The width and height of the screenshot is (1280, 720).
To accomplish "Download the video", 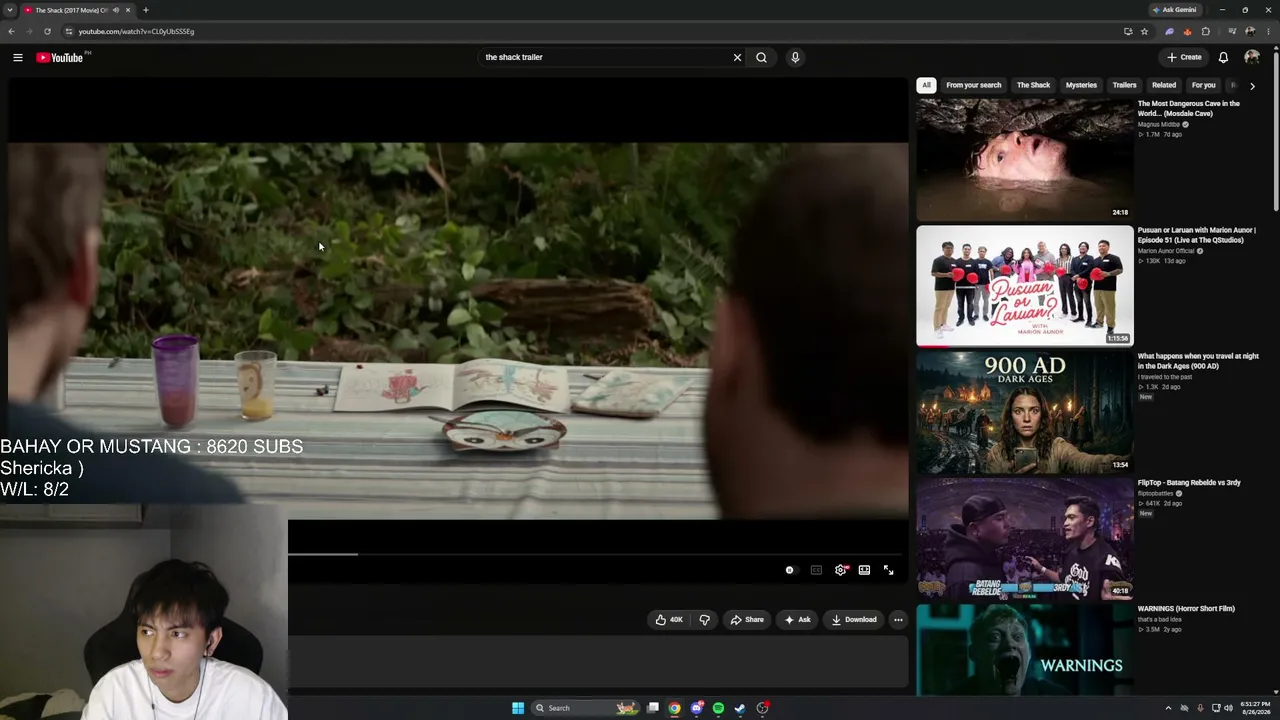I will tap(853, 620).
